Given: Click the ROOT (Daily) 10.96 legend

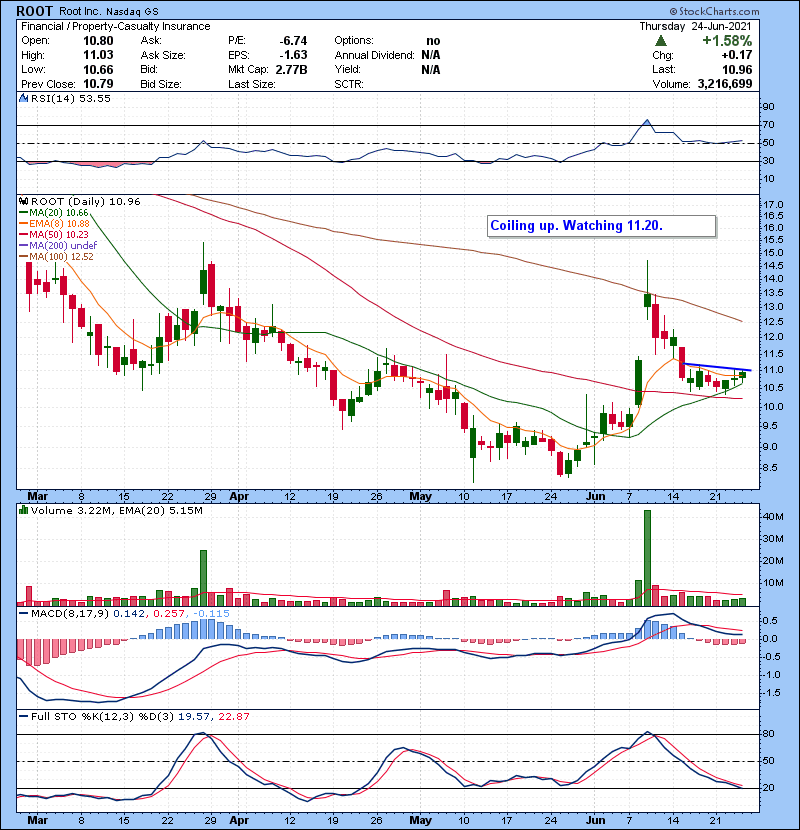Looking at the screenshot, I should [x=86, y=202].
